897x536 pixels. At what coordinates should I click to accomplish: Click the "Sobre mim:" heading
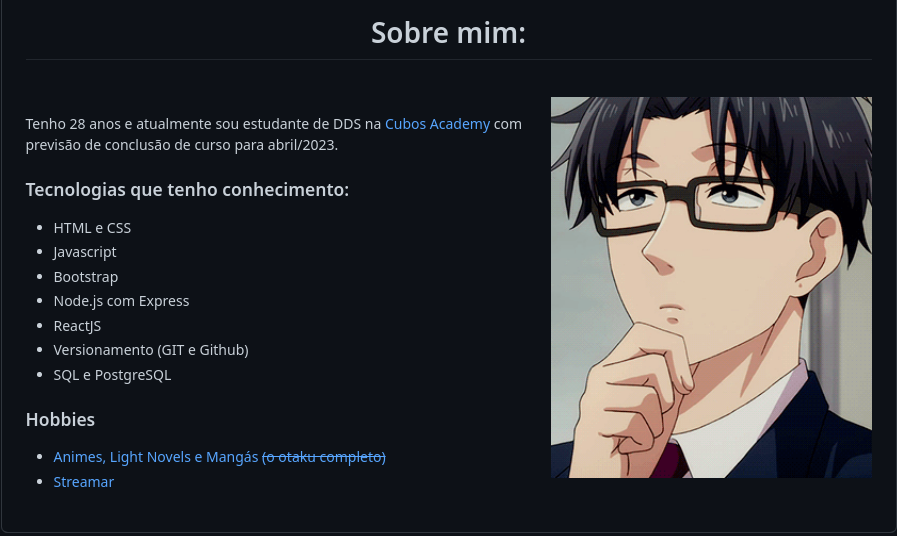pos(448,33)
